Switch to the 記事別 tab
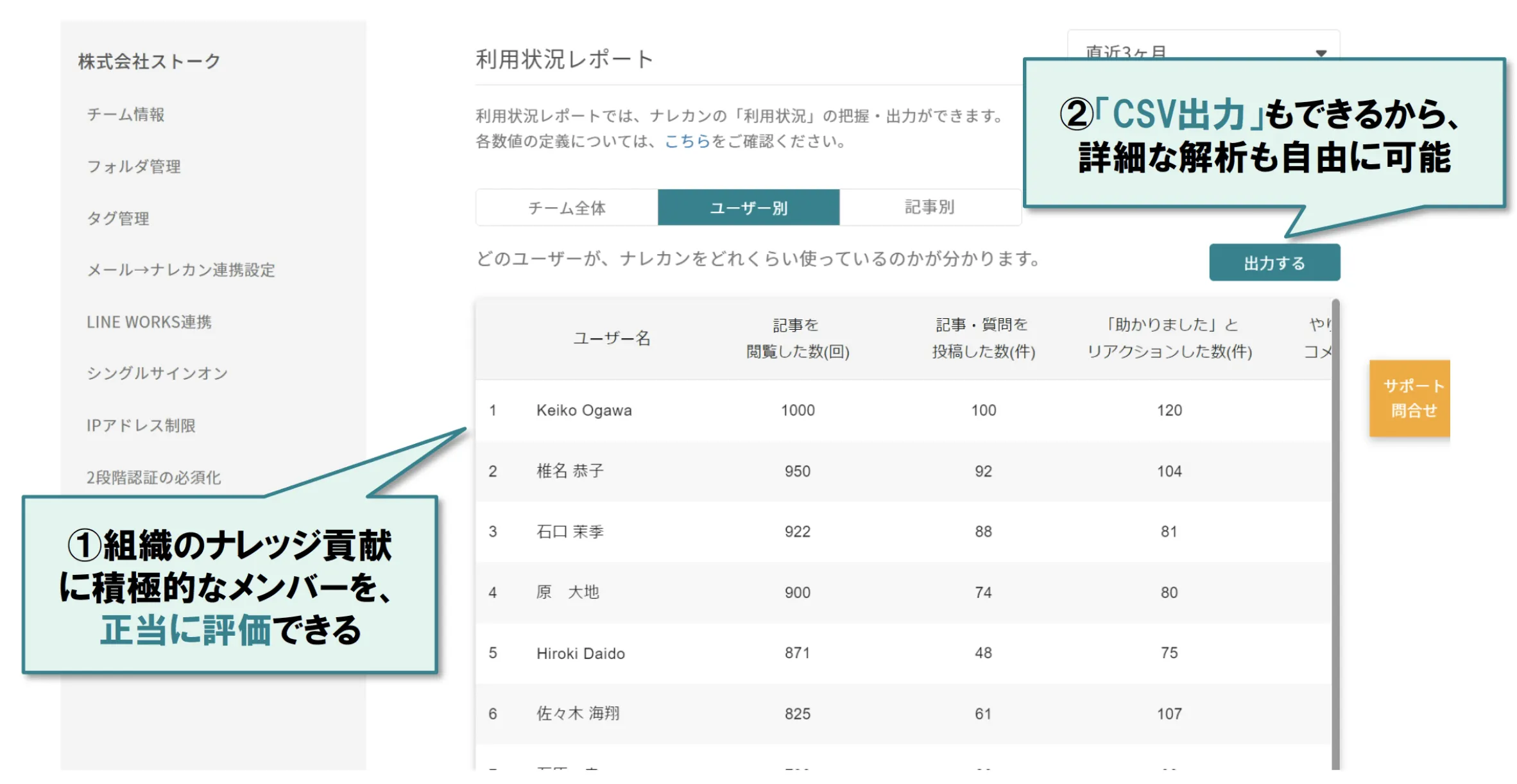The image size is (1517, 784). pos(930,207)
